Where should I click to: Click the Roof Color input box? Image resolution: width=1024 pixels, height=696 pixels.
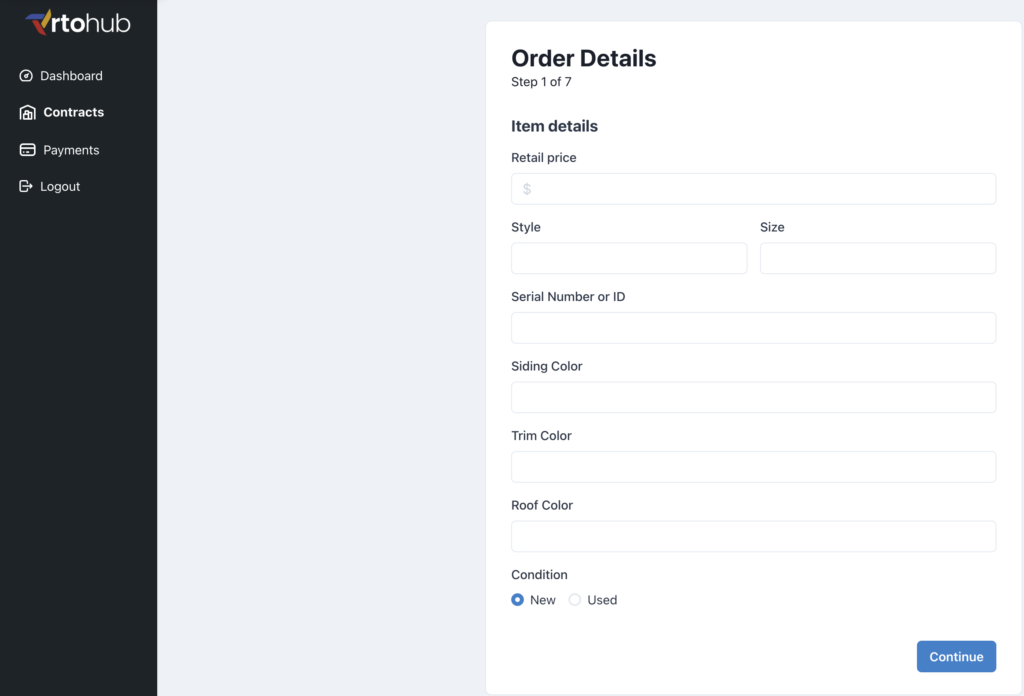tap(753, 536)
